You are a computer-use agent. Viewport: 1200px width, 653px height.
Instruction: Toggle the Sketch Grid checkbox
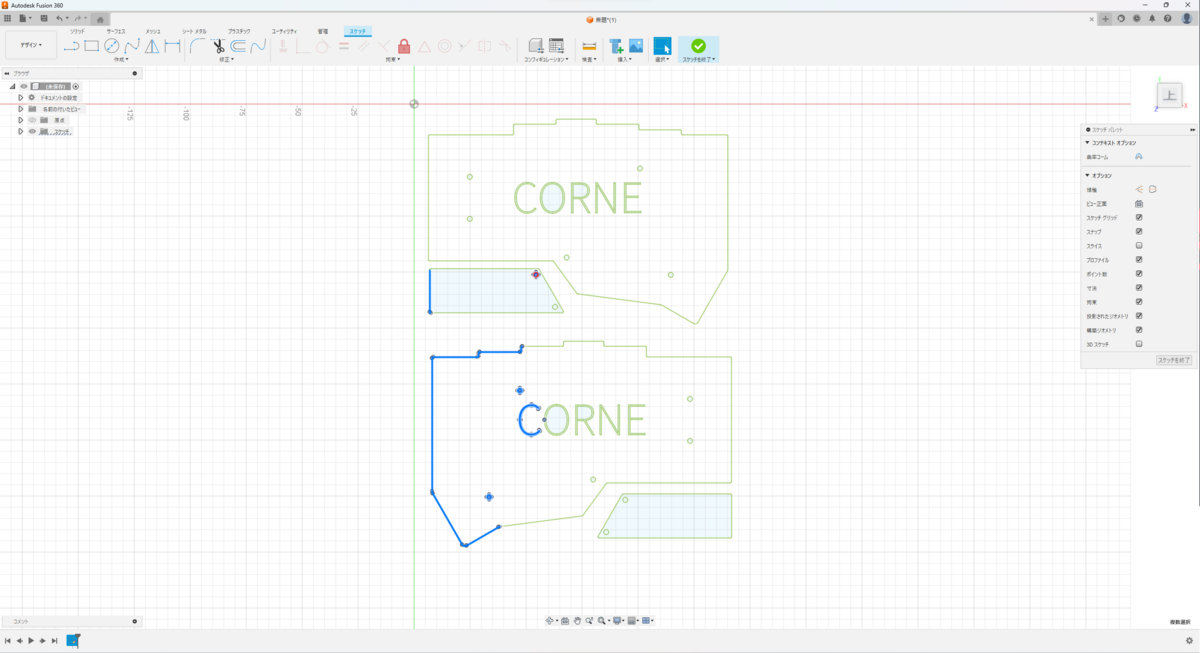[x=1139, y=218]
